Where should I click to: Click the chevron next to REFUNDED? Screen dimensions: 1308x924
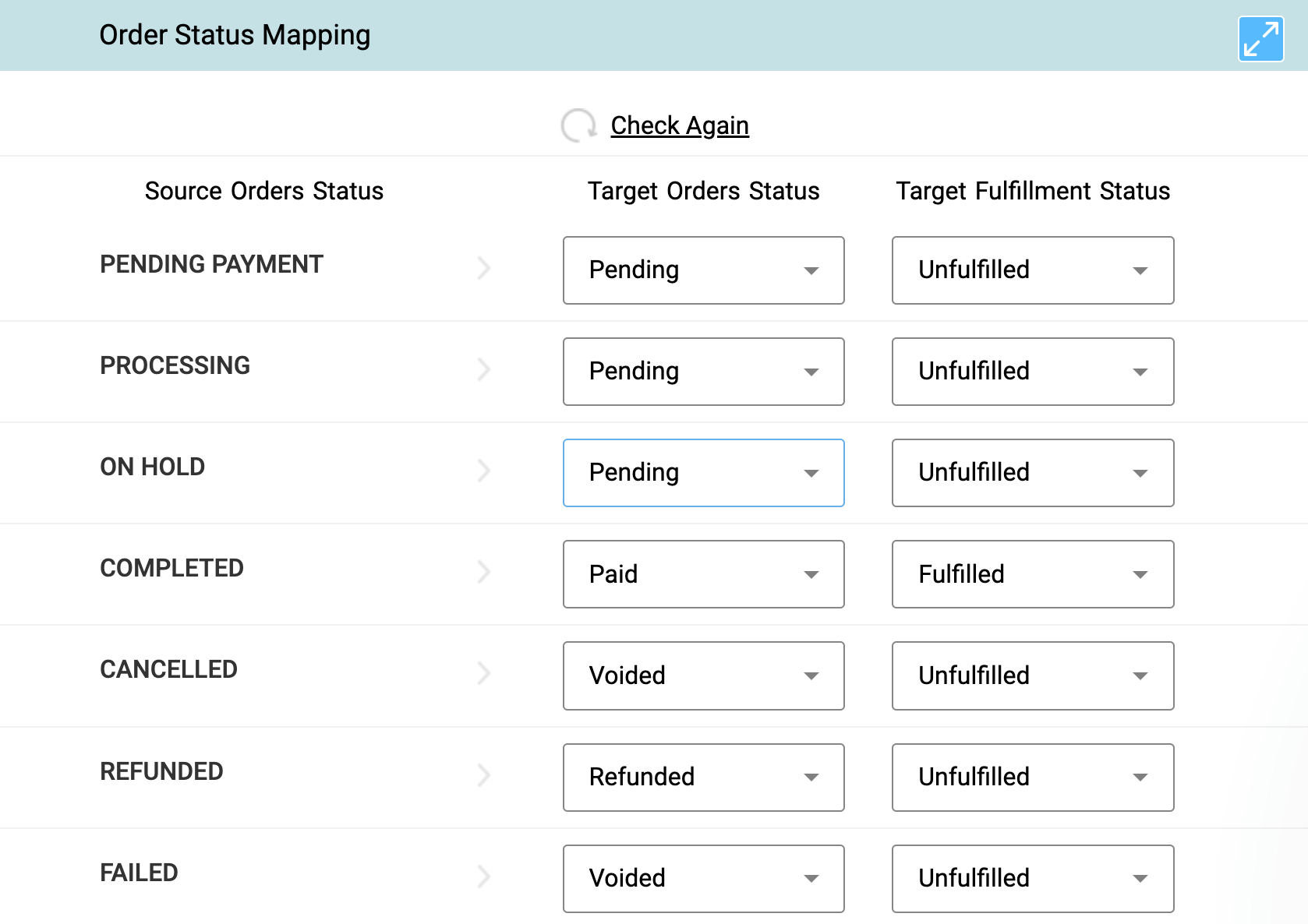[x=484, y=775]
